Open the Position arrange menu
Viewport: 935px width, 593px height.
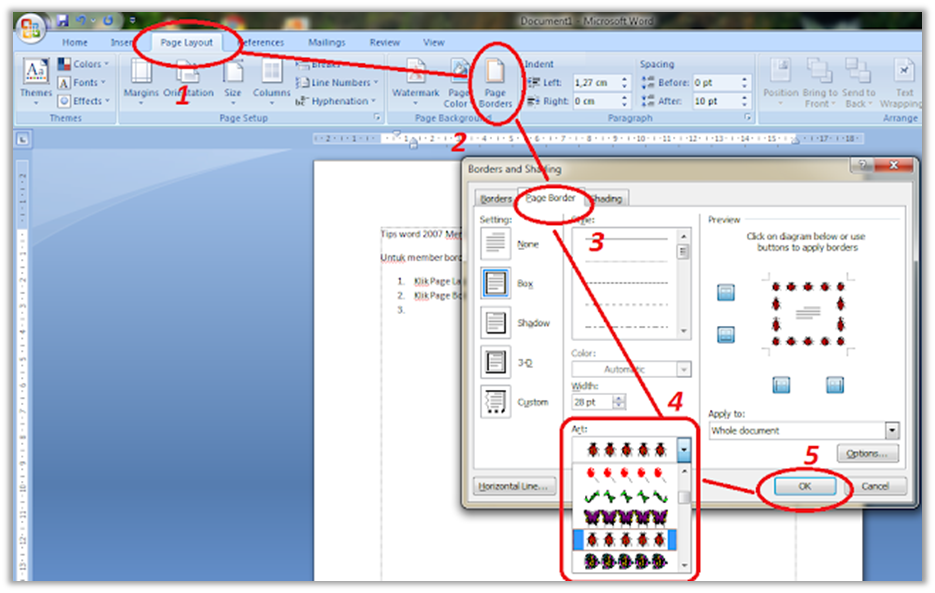pyautogui.click(x=781, y=81)
